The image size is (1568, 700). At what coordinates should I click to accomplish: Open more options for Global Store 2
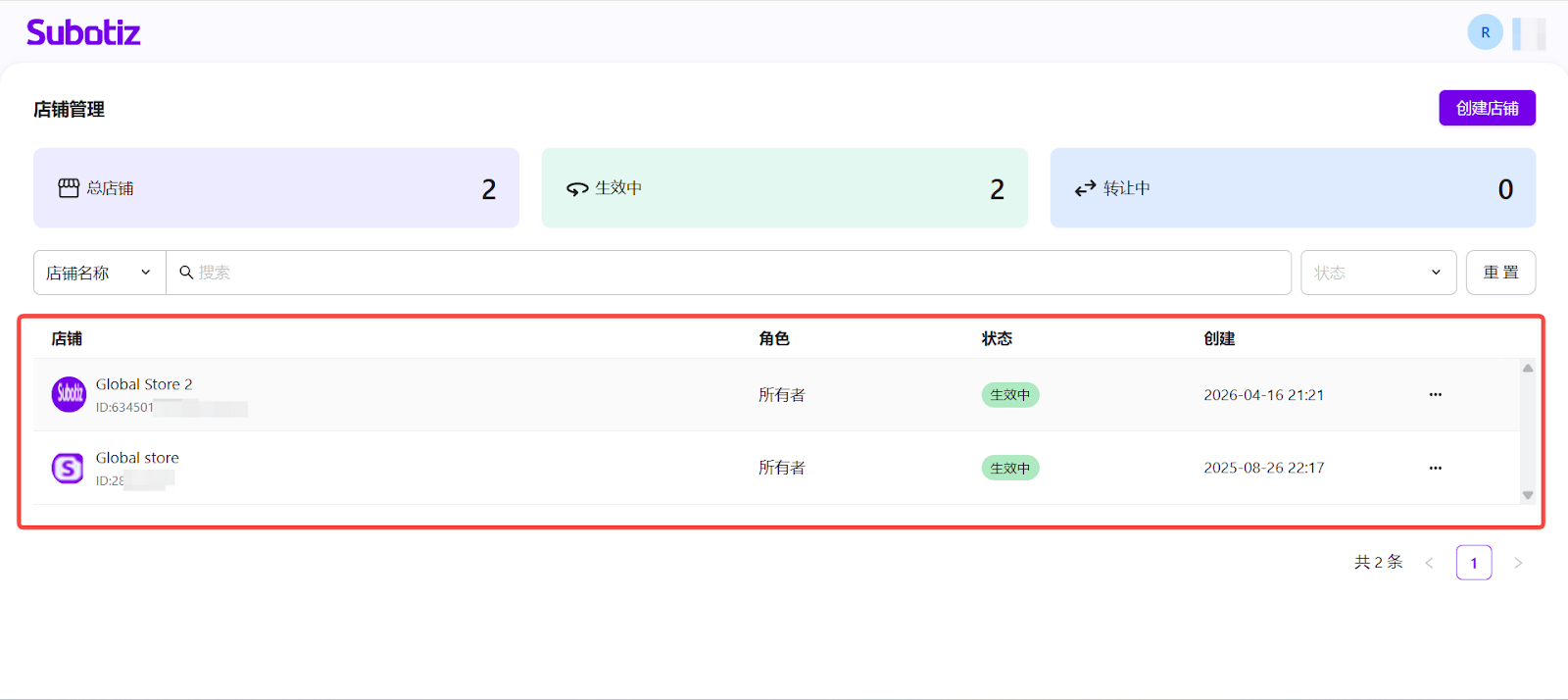point(1435,394)
